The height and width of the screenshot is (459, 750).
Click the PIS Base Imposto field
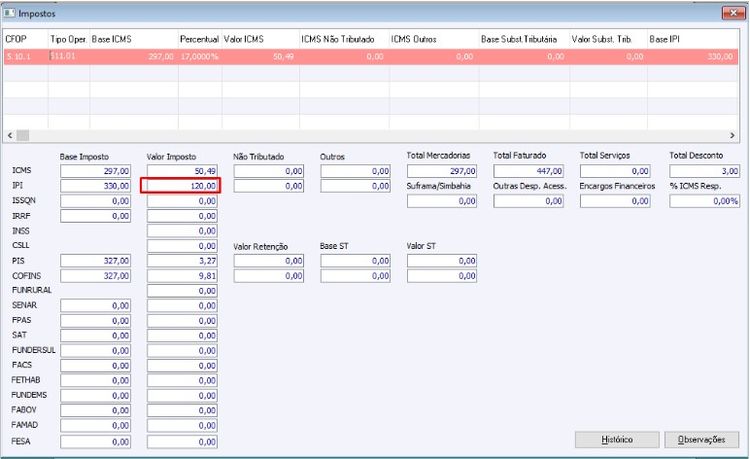click(x=96, y=261)
